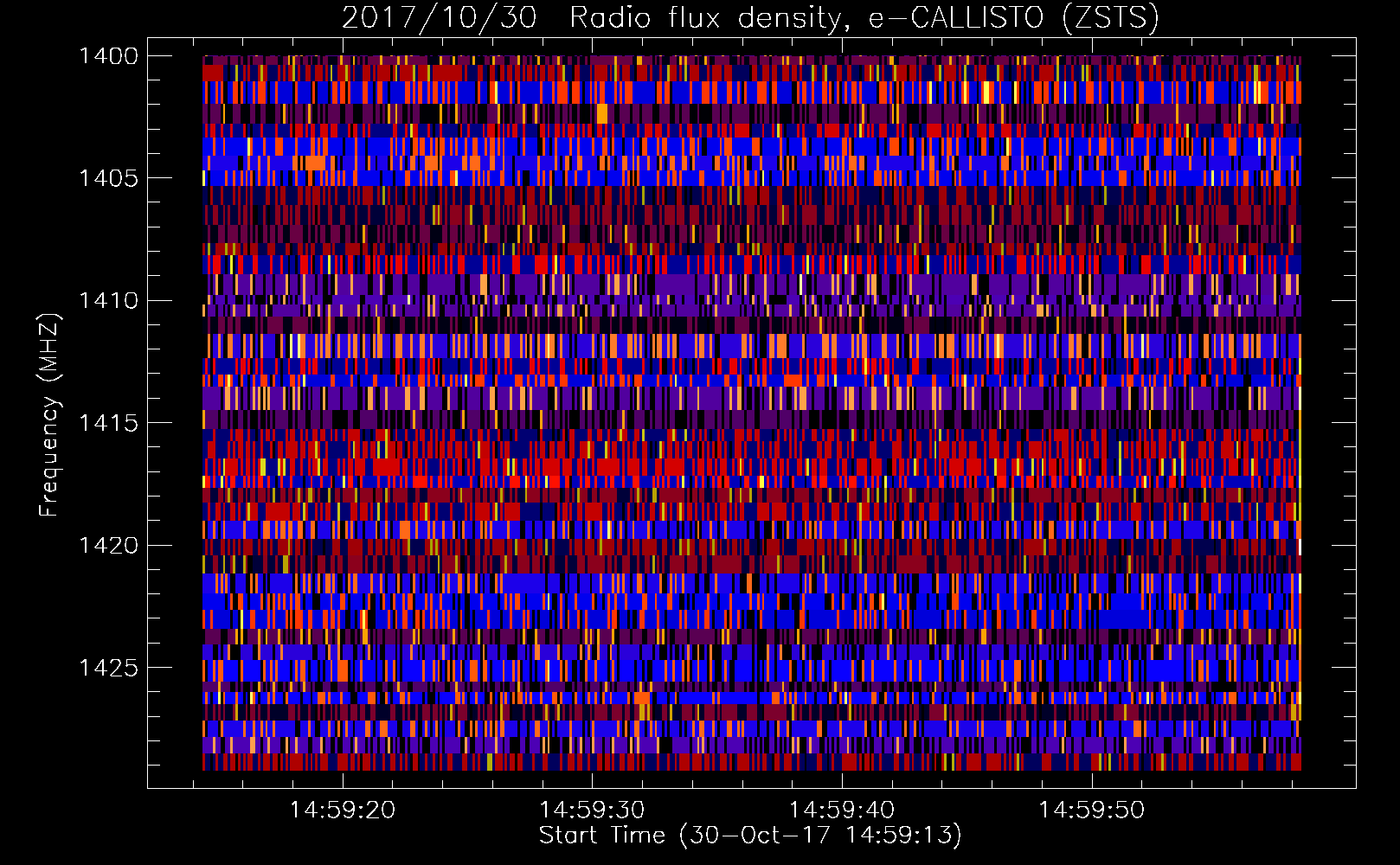Screen dimensions: 1400x865
Task: Click the 1400 frequency tick label
Action: pos(108,56)
